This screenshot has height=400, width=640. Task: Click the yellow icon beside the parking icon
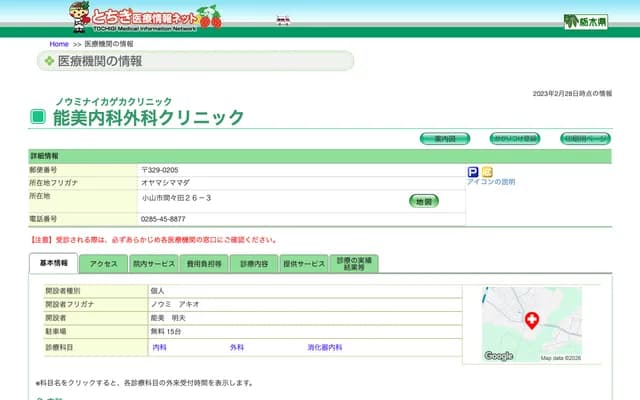[487, 171]
